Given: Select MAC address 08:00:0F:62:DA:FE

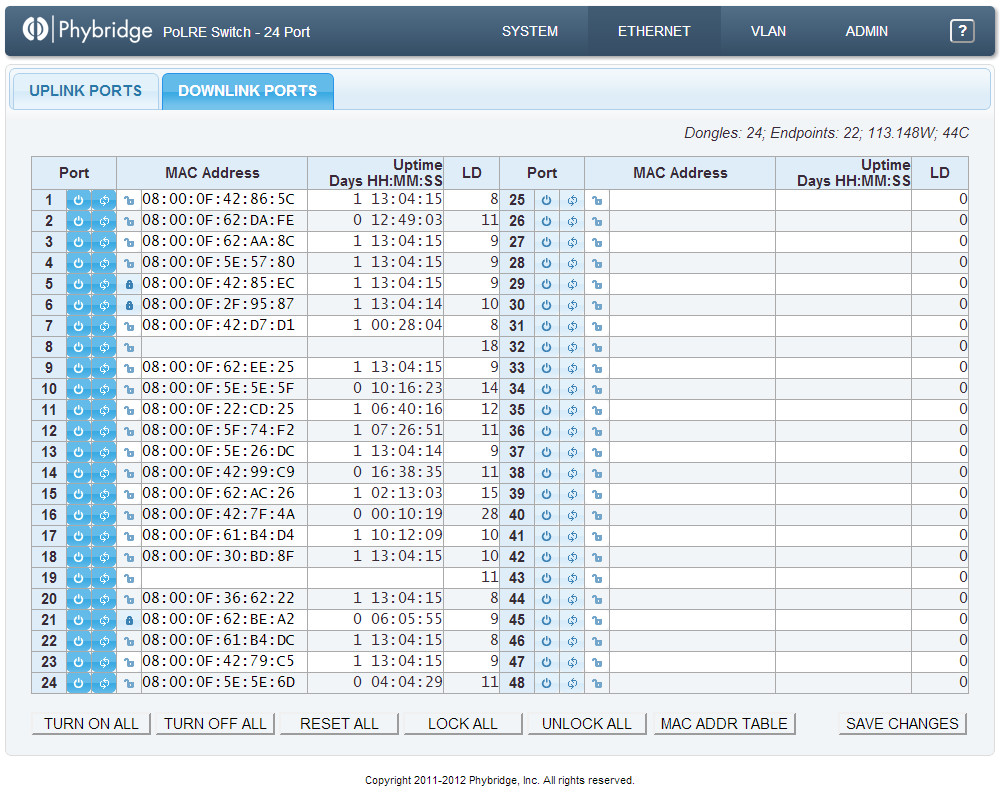Looking at the screenshot, I should pyautogui.click(x=218, y=220).
